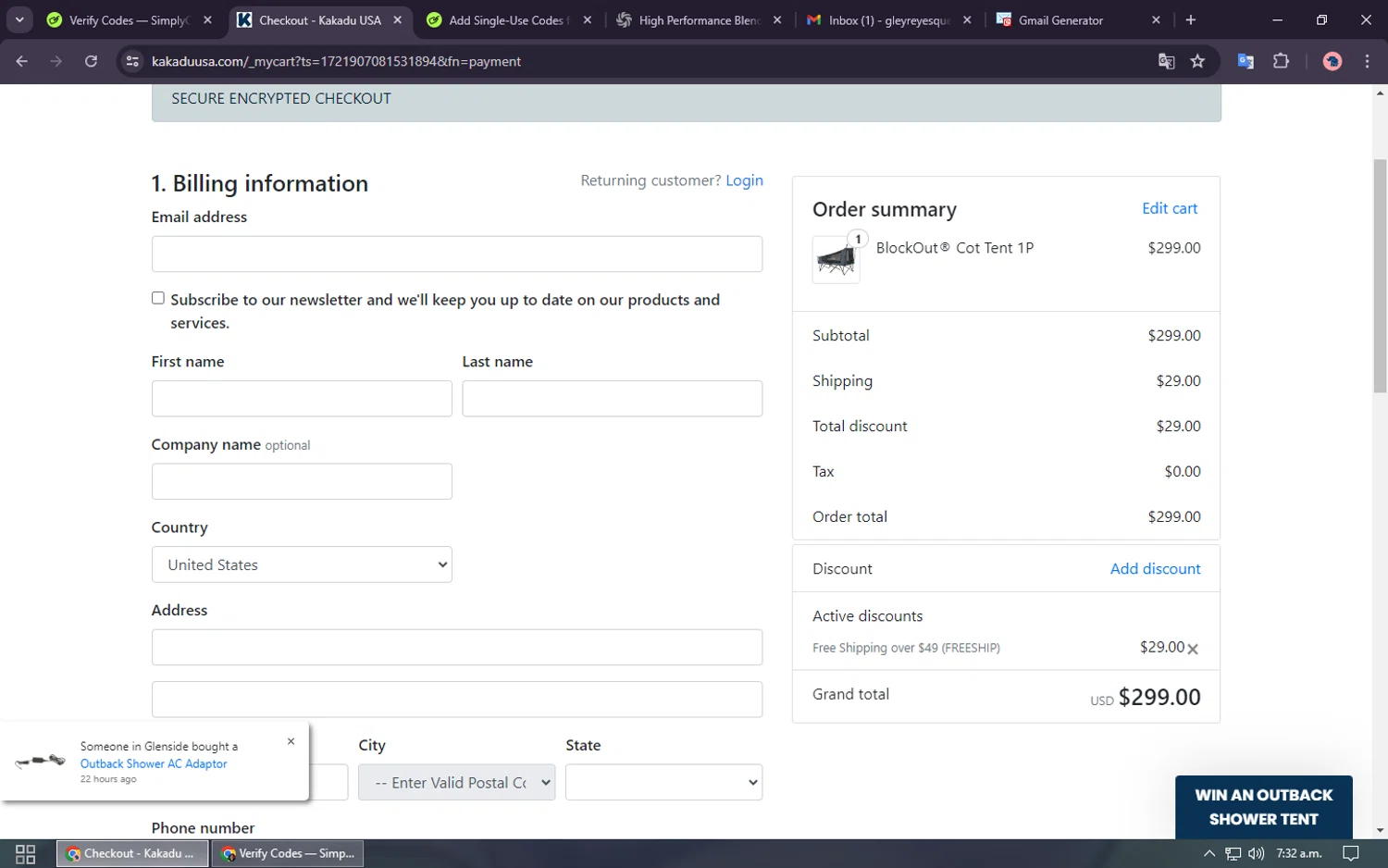Tick the newsletter subscribe checkbox

pos(158,298)
